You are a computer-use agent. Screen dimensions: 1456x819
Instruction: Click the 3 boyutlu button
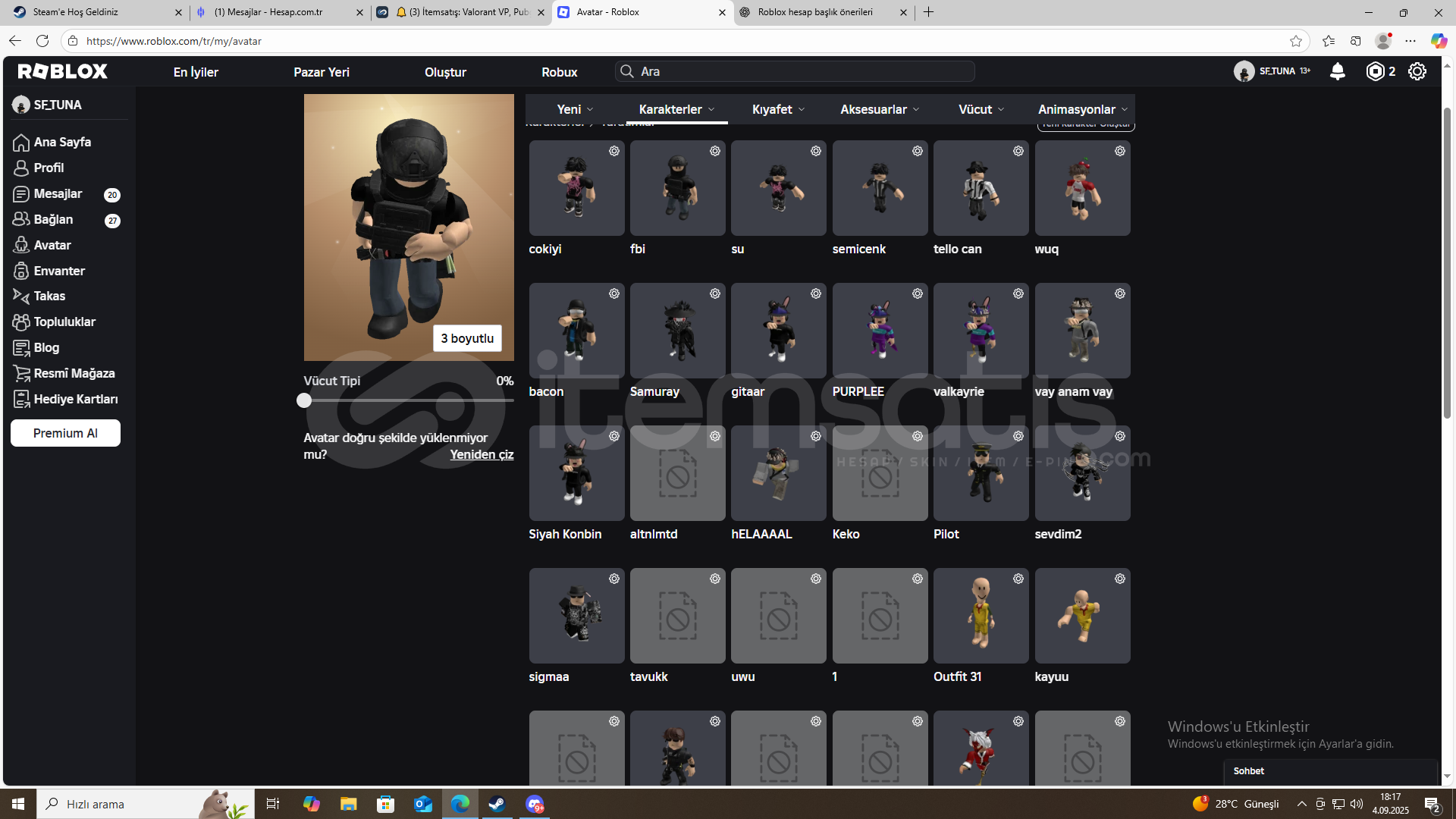(x=467, y=338)
